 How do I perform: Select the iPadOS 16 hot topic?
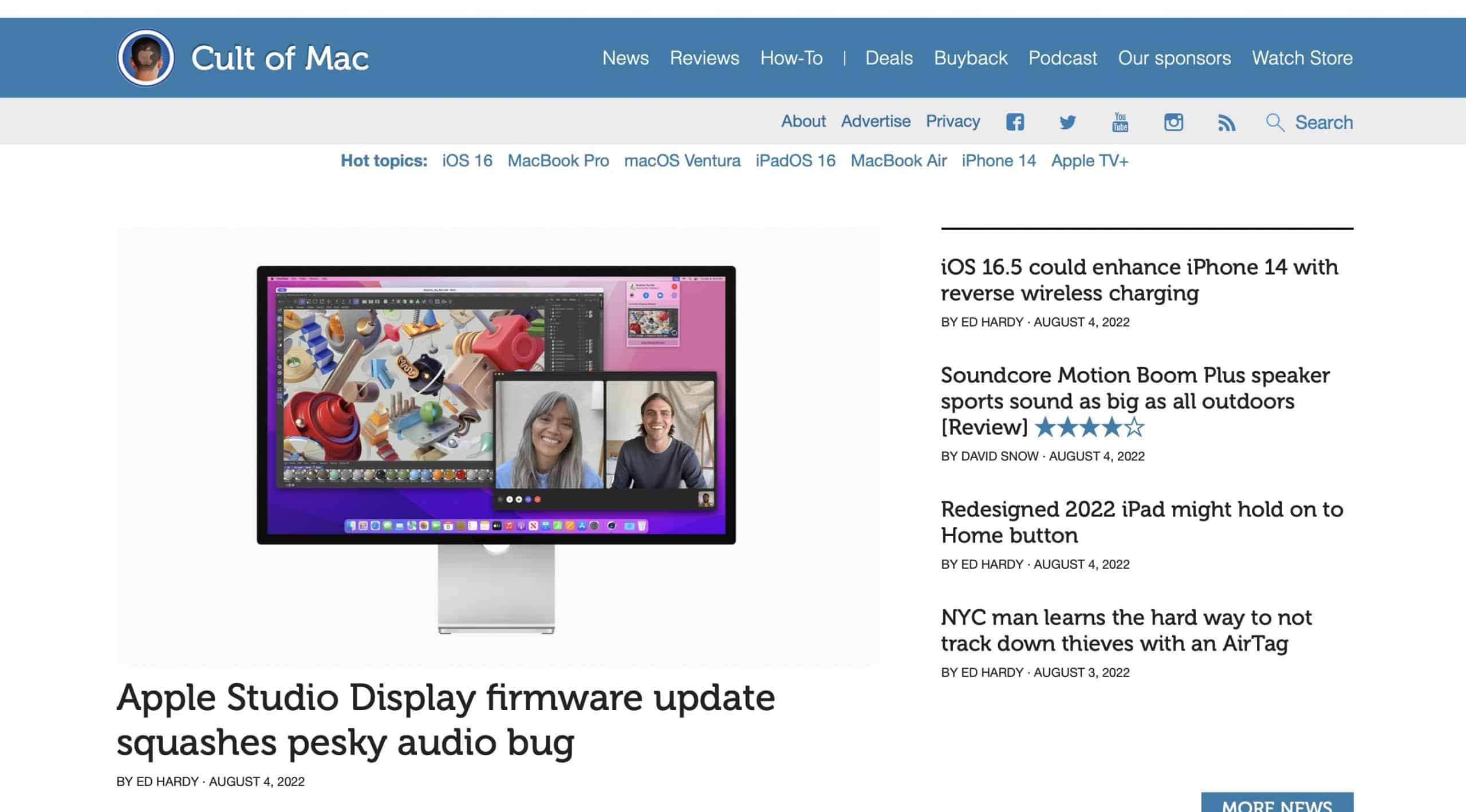click(x=795, y=161)
